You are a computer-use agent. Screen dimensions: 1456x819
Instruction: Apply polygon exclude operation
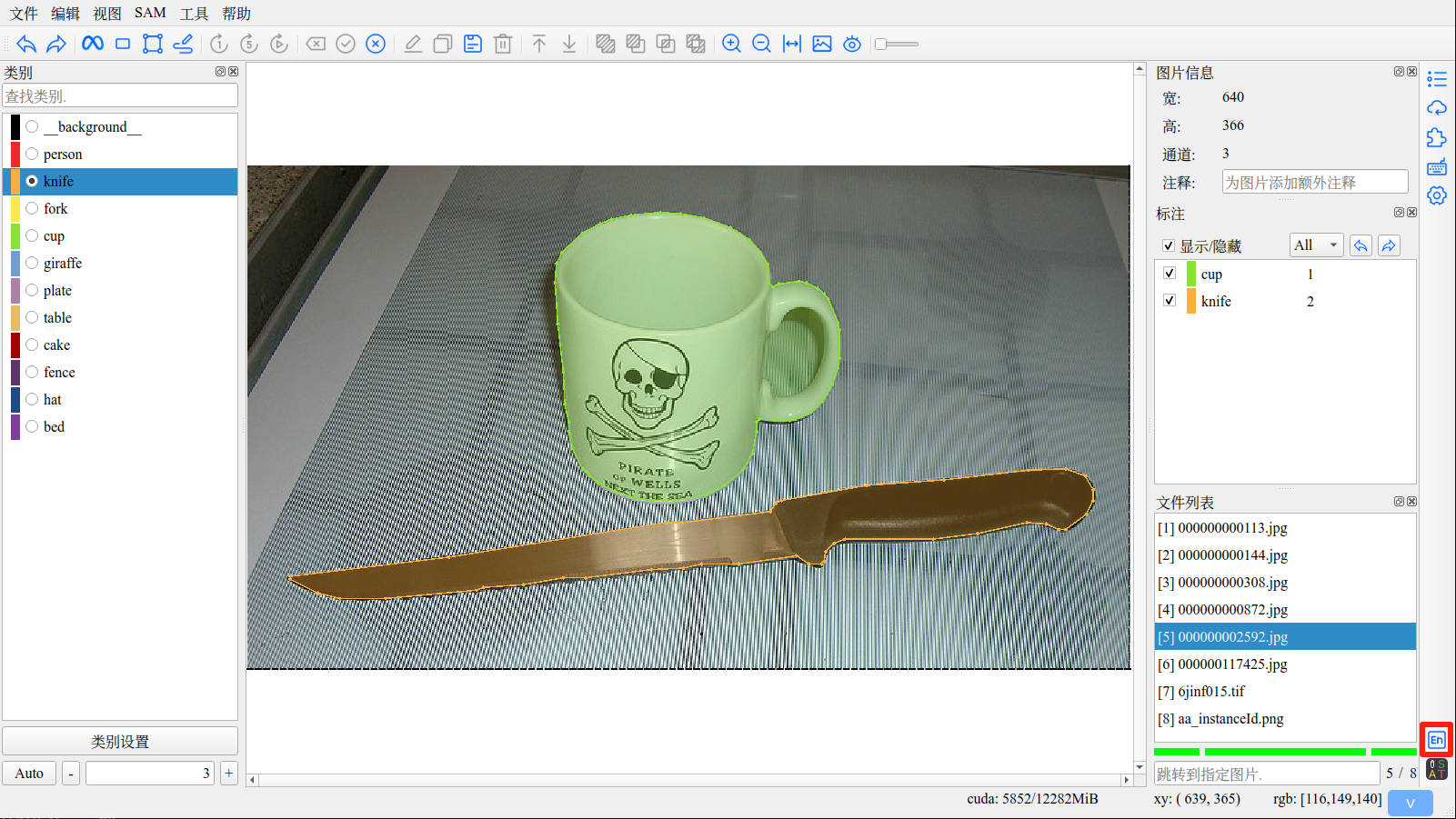tap(696, 44)
